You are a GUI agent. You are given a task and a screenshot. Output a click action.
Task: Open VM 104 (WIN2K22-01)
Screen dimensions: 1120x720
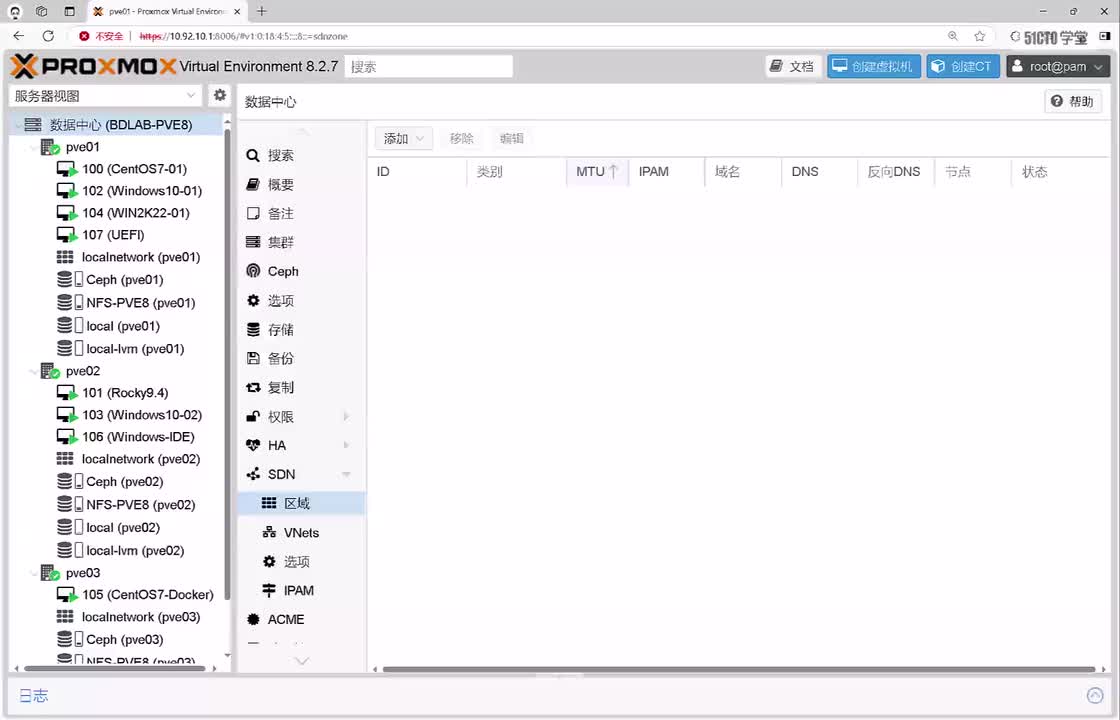point(135,214)
